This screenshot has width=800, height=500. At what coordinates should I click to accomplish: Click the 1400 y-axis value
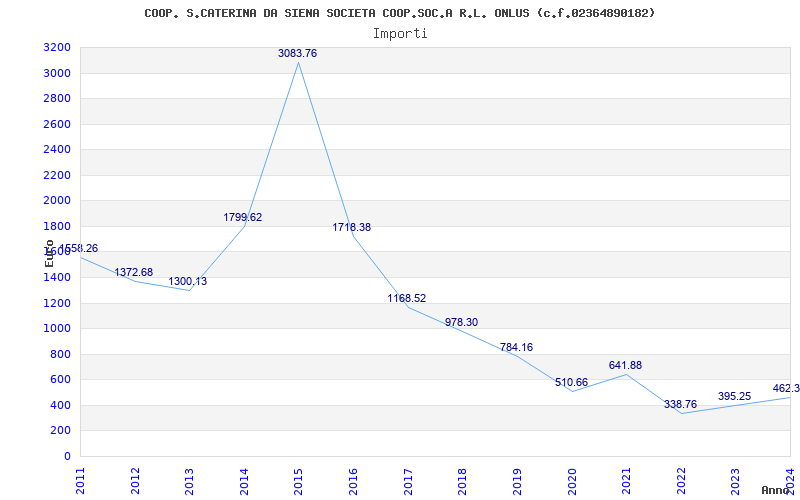click(57, 278)
